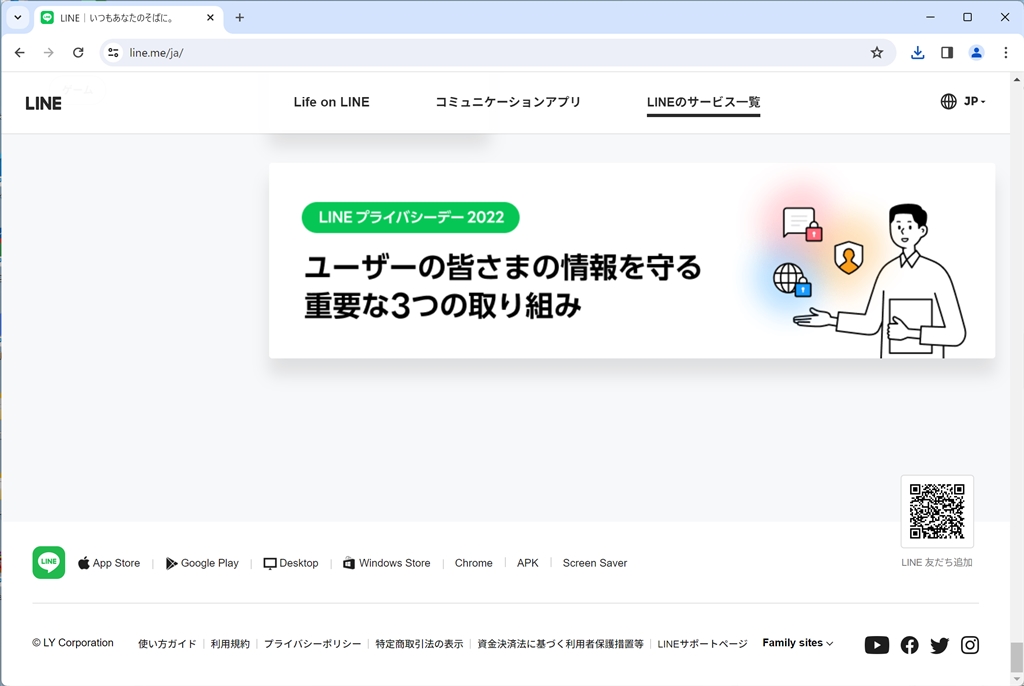Open the Chrome extension link
Screen dimensions: 1024x686
pos(473,563)
